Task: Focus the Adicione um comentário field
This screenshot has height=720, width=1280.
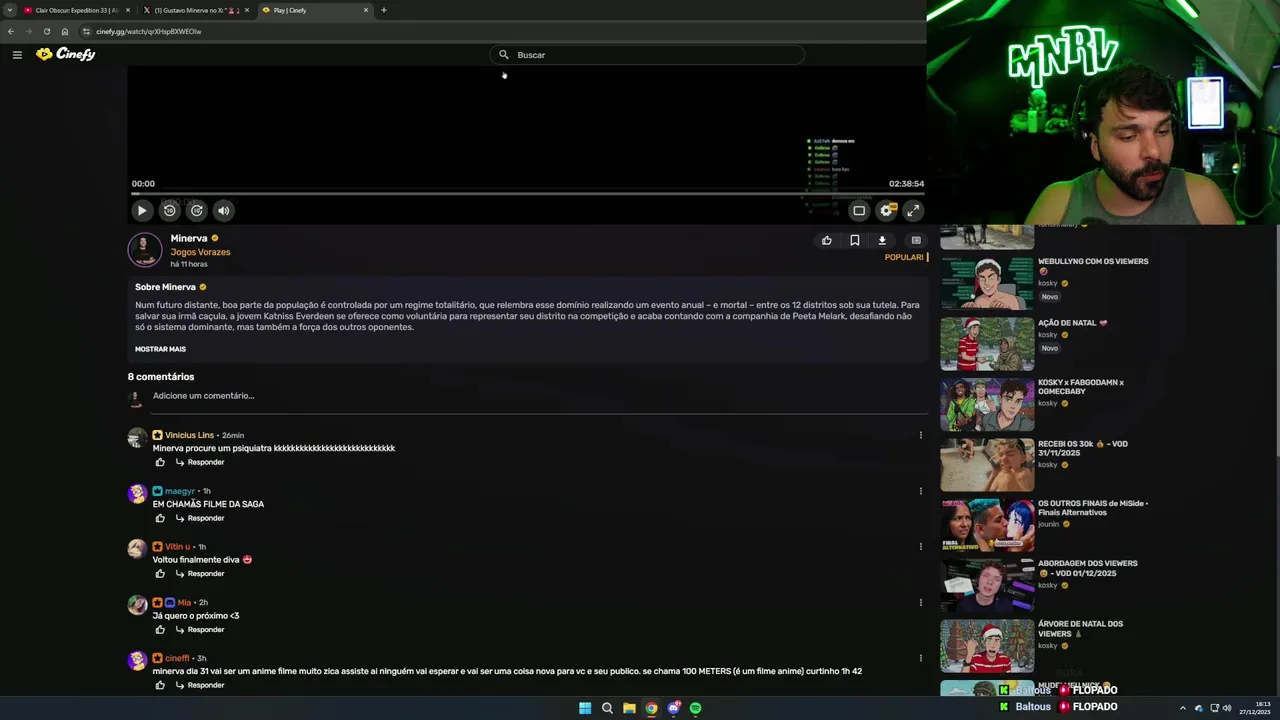Action: click(540, 396)
